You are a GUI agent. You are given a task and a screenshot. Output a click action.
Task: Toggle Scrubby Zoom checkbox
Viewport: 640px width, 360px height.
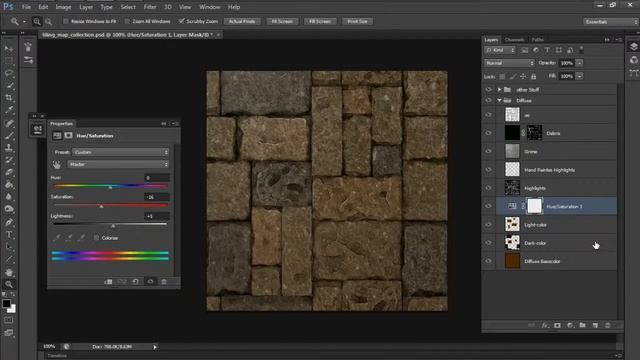pos(181,21)
